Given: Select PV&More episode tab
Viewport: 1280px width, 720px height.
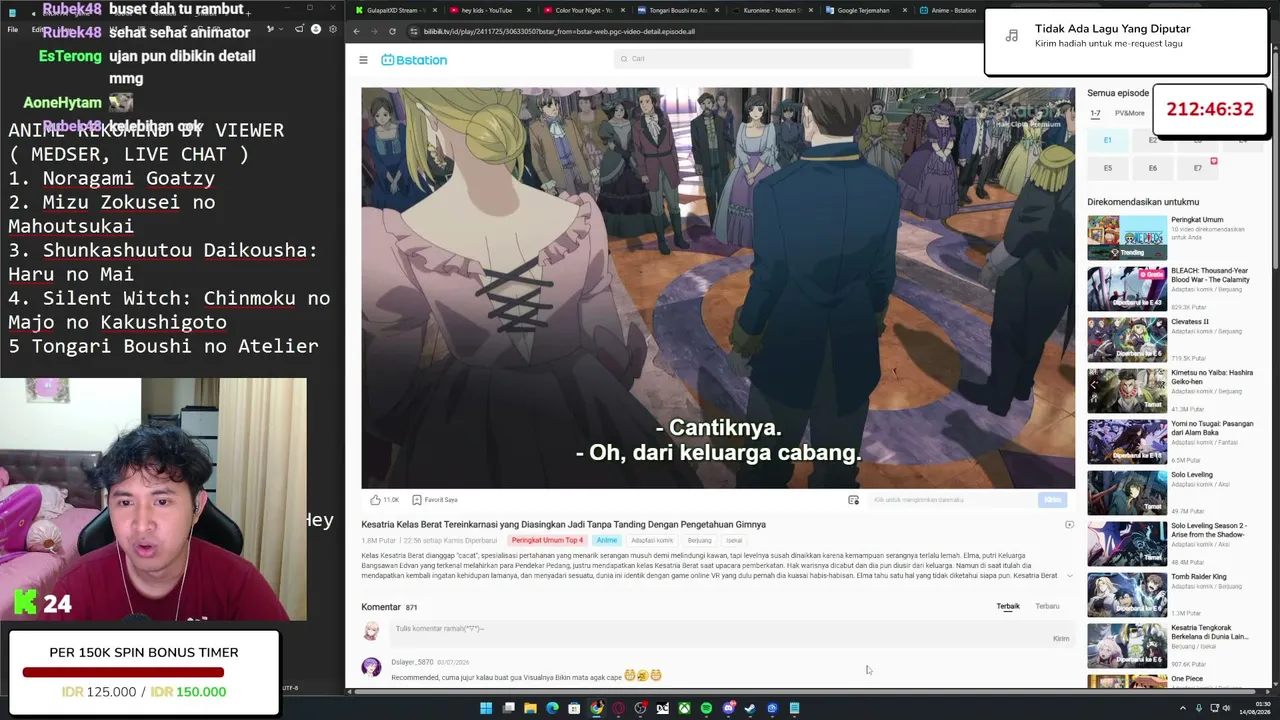Looking at the screenshot, I should 1130,114.
